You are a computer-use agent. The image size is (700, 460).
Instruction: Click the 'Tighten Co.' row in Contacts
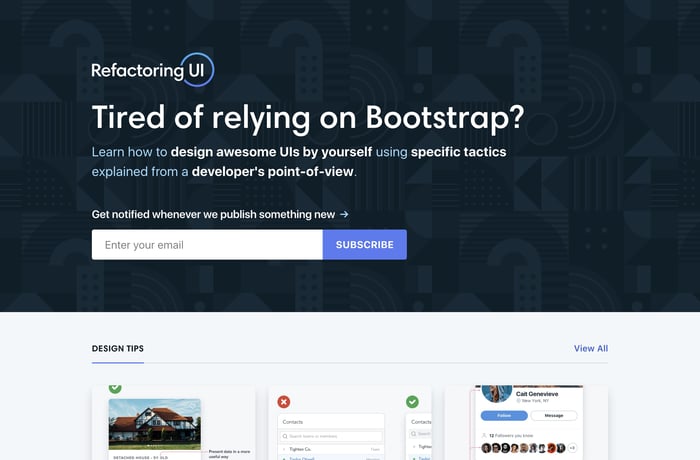click(x=331, y=449)
